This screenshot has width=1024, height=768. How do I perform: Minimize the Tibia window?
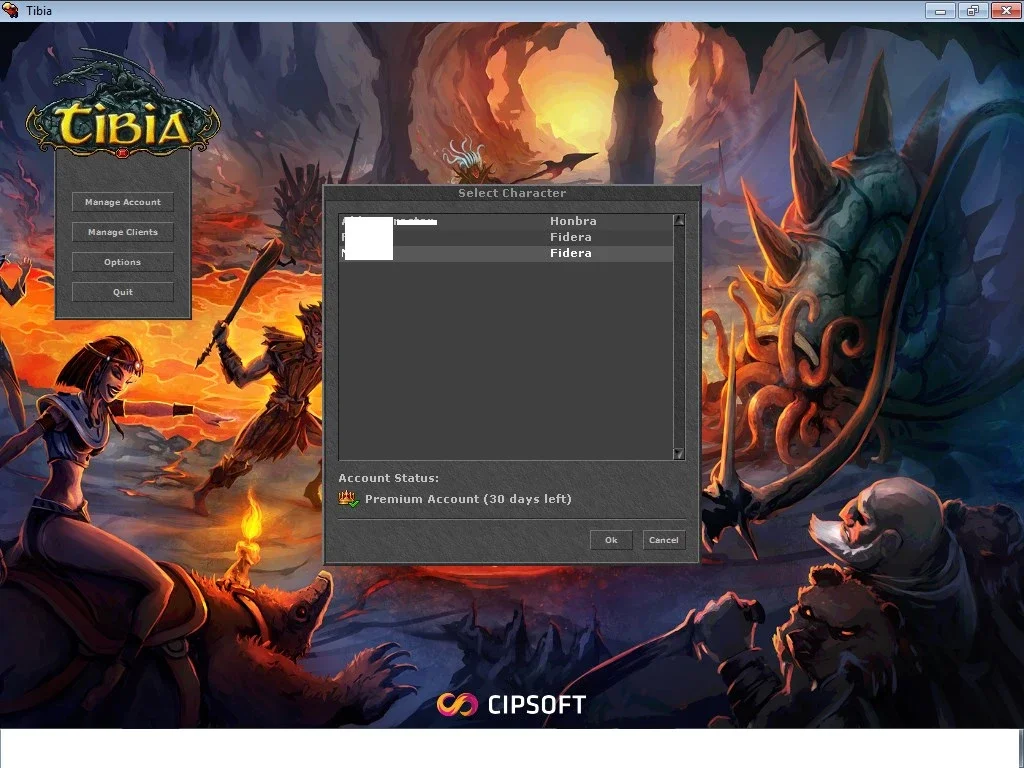[x=940, y=10]
